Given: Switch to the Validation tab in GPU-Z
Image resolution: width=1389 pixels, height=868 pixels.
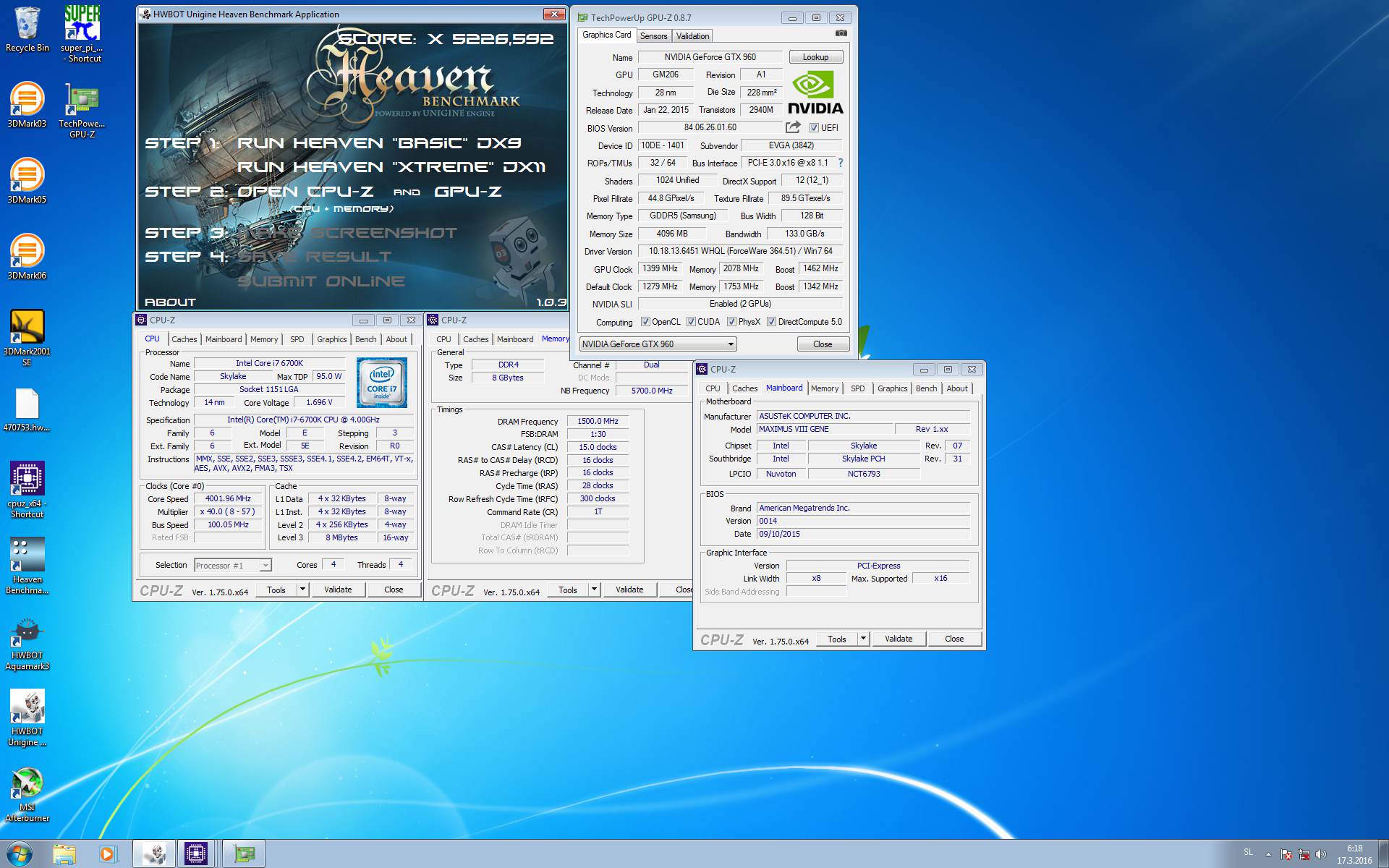Looking at the screenshot, I should click(x=692, y=36).
